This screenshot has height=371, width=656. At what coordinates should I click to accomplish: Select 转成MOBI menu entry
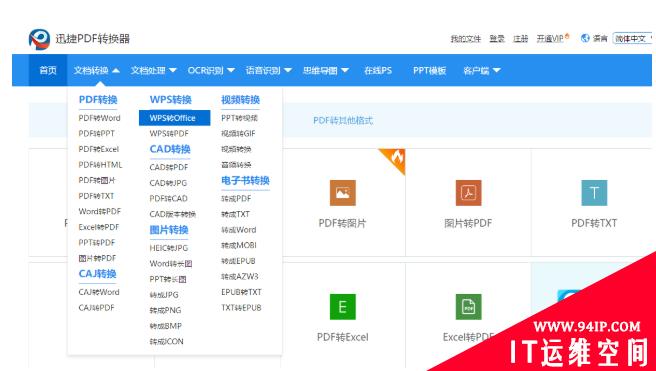pyautogui.click(x=239, y=245)
